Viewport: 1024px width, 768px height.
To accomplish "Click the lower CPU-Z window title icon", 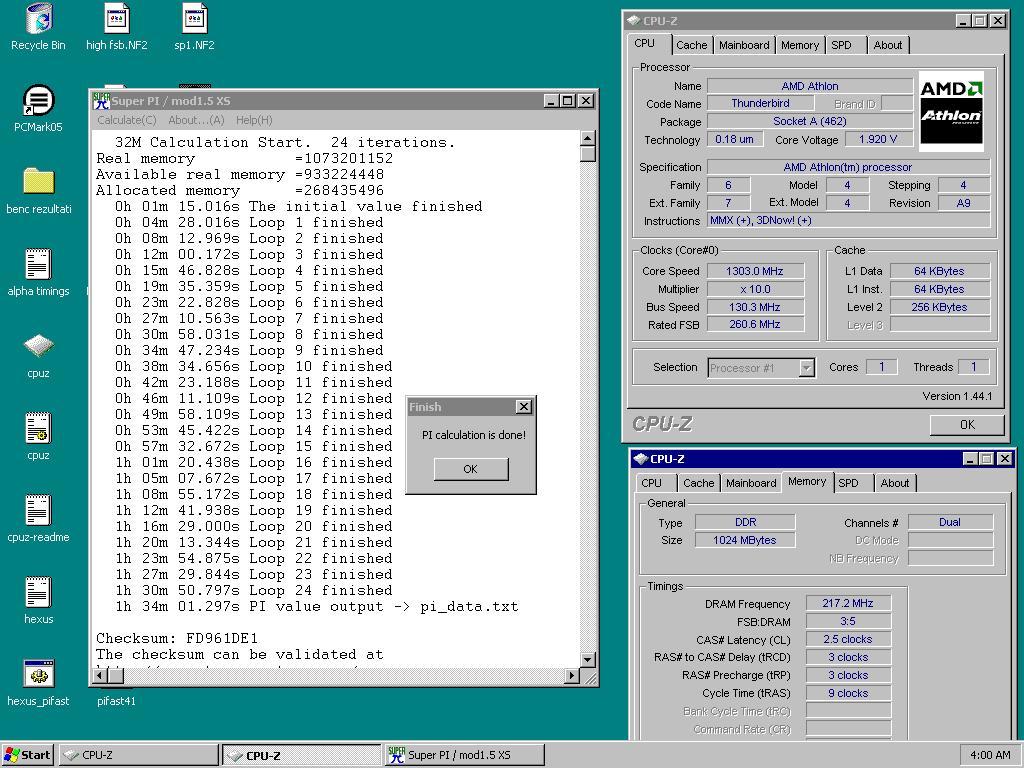I will click(641, 459).
